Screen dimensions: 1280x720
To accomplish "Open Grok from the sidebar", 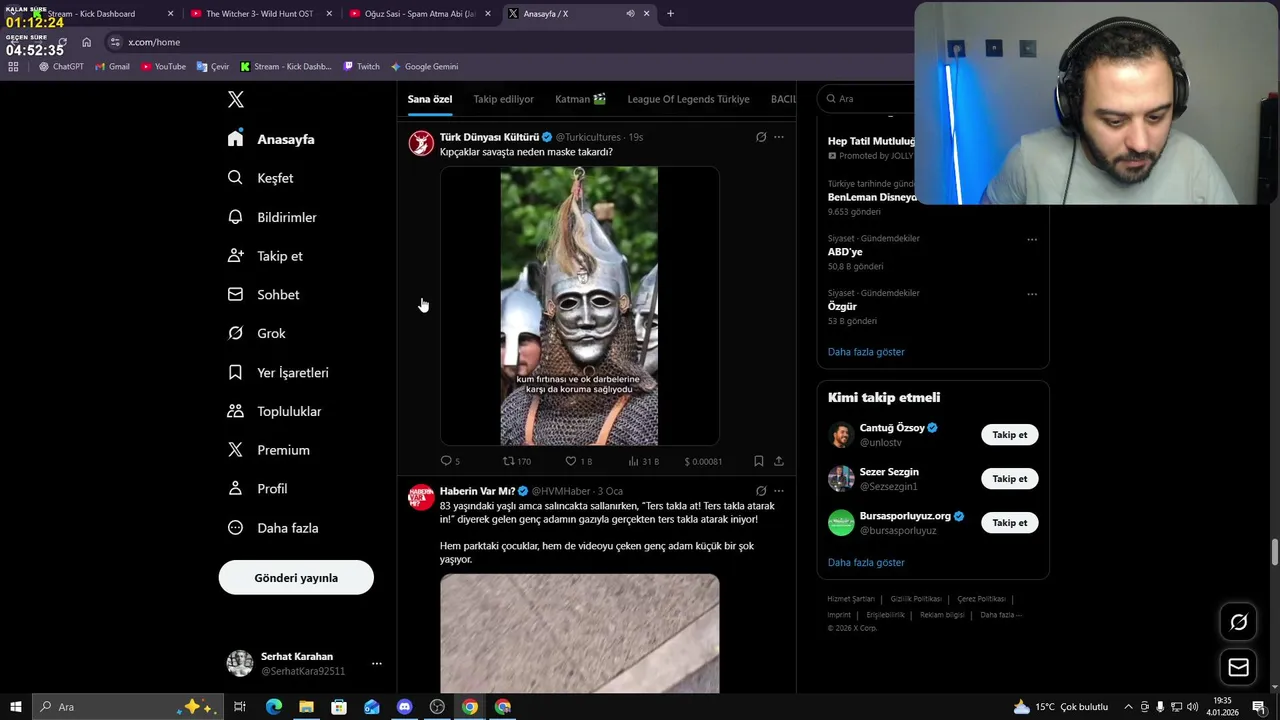I will coord(256,333).
